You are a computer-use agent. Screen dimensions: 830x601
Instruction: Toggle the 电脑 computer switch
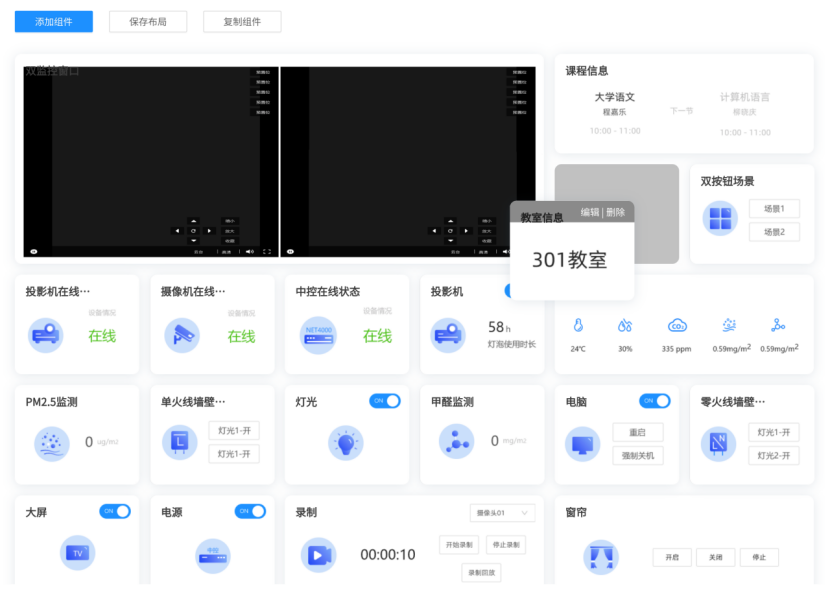tap(654, 401)
